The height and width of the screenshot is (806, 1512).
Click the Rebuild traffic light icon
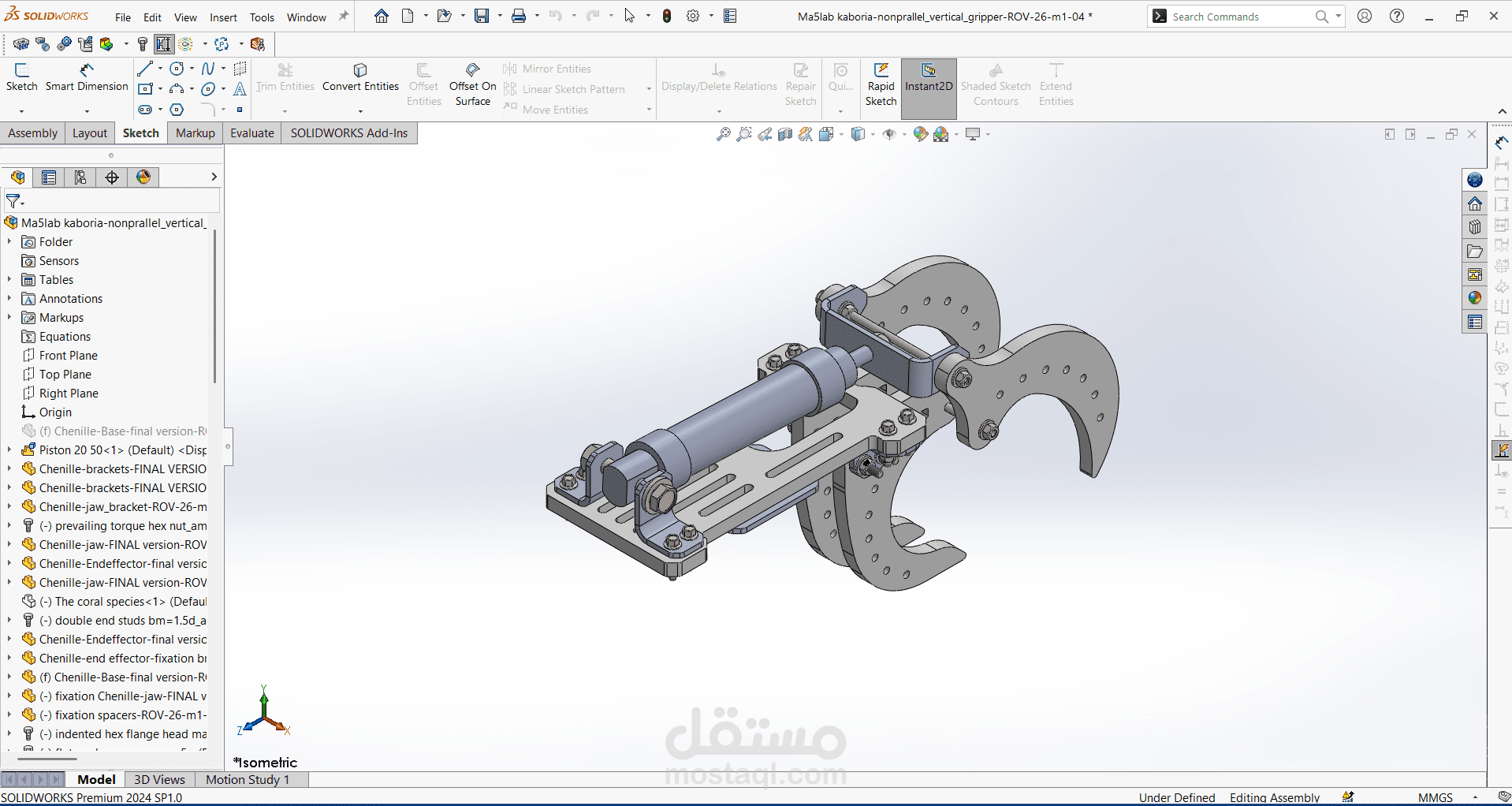(x=667, y=16)
